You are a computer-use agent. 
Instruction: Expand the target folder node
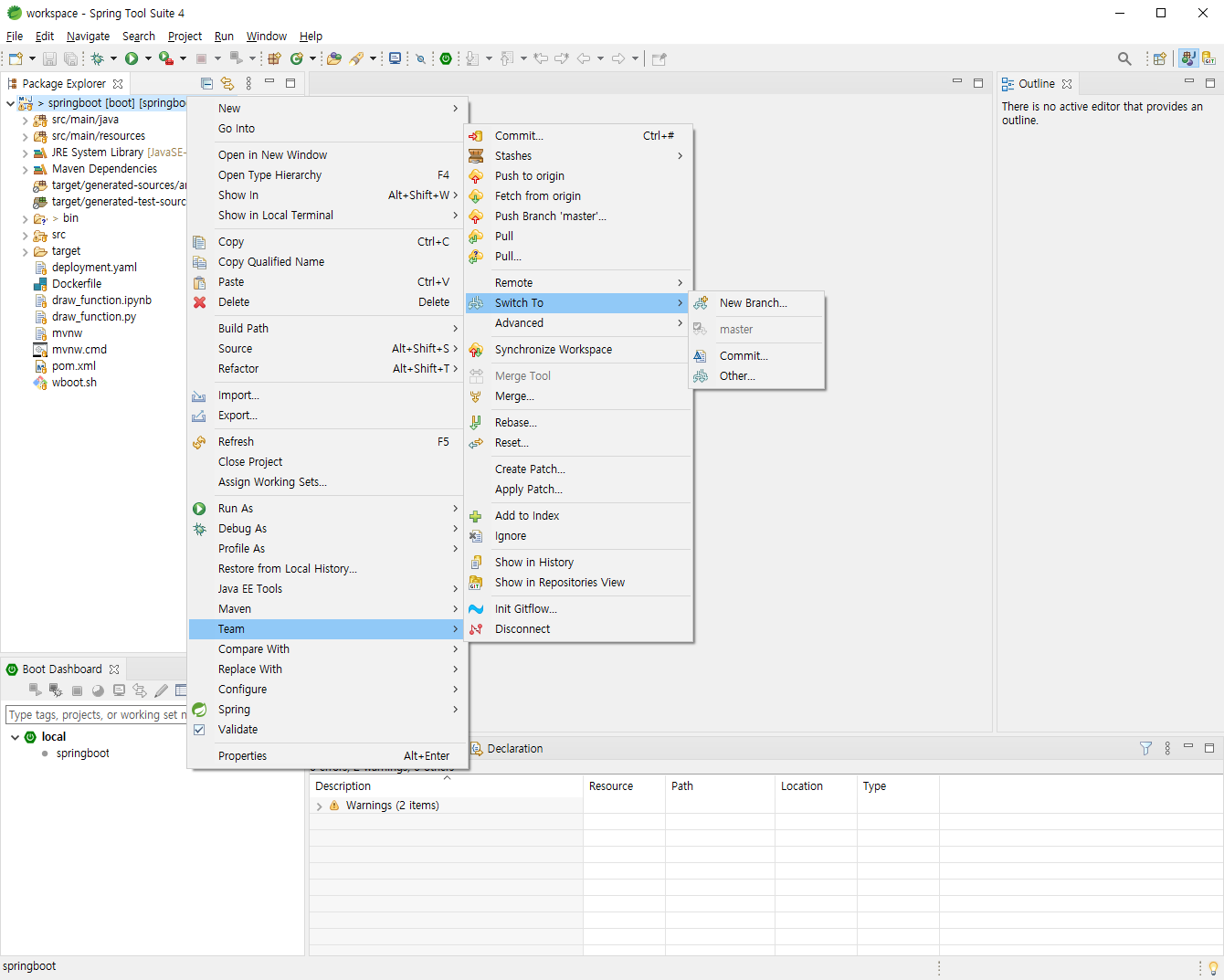point(25,251)
